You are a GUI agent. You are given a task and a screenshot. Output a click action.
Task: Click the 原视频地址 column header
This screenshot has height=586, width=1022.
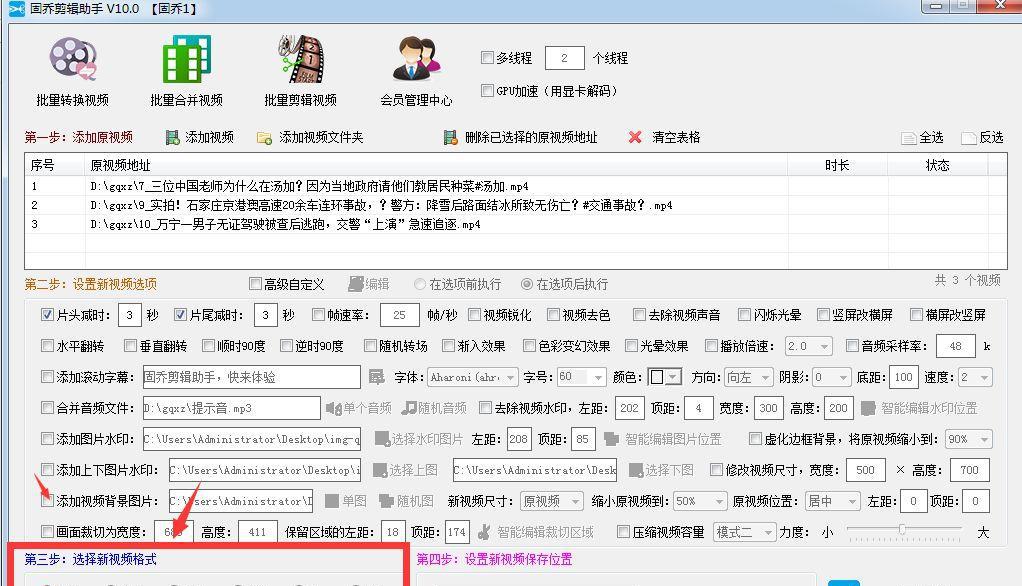point(436,165)
